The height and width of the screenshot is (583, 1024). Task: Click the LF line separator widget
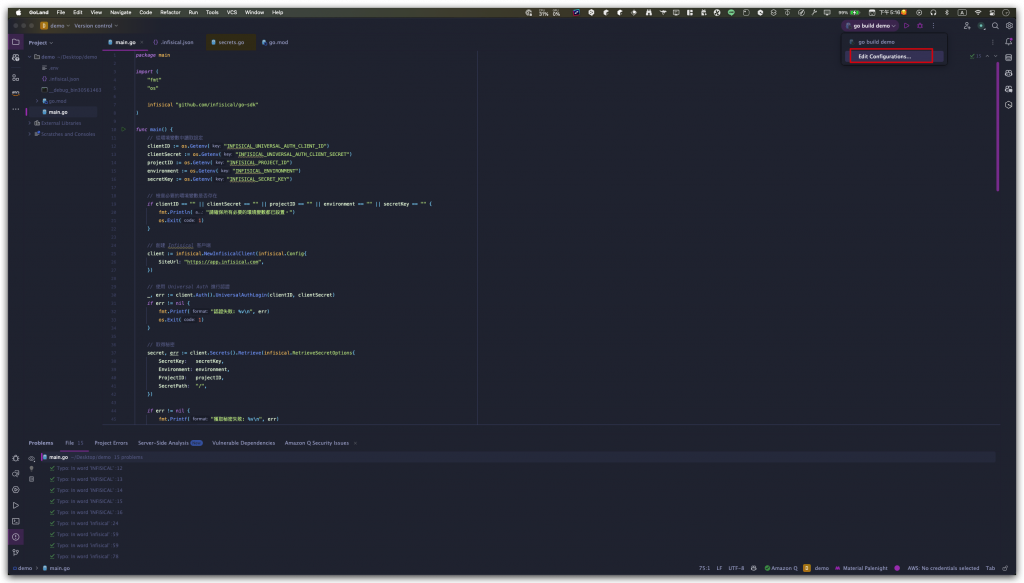coord(719,568)
